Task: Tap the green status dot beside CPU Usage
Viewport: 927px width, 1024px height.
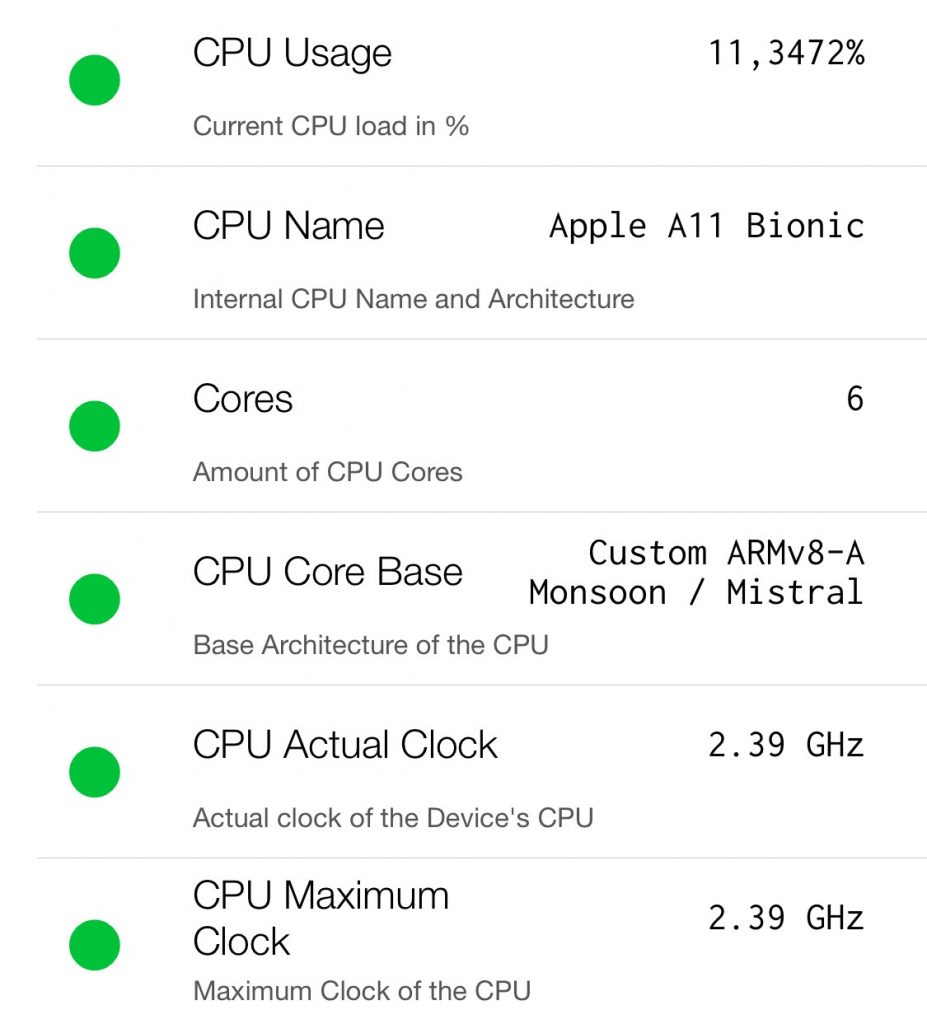Action: 94,81
